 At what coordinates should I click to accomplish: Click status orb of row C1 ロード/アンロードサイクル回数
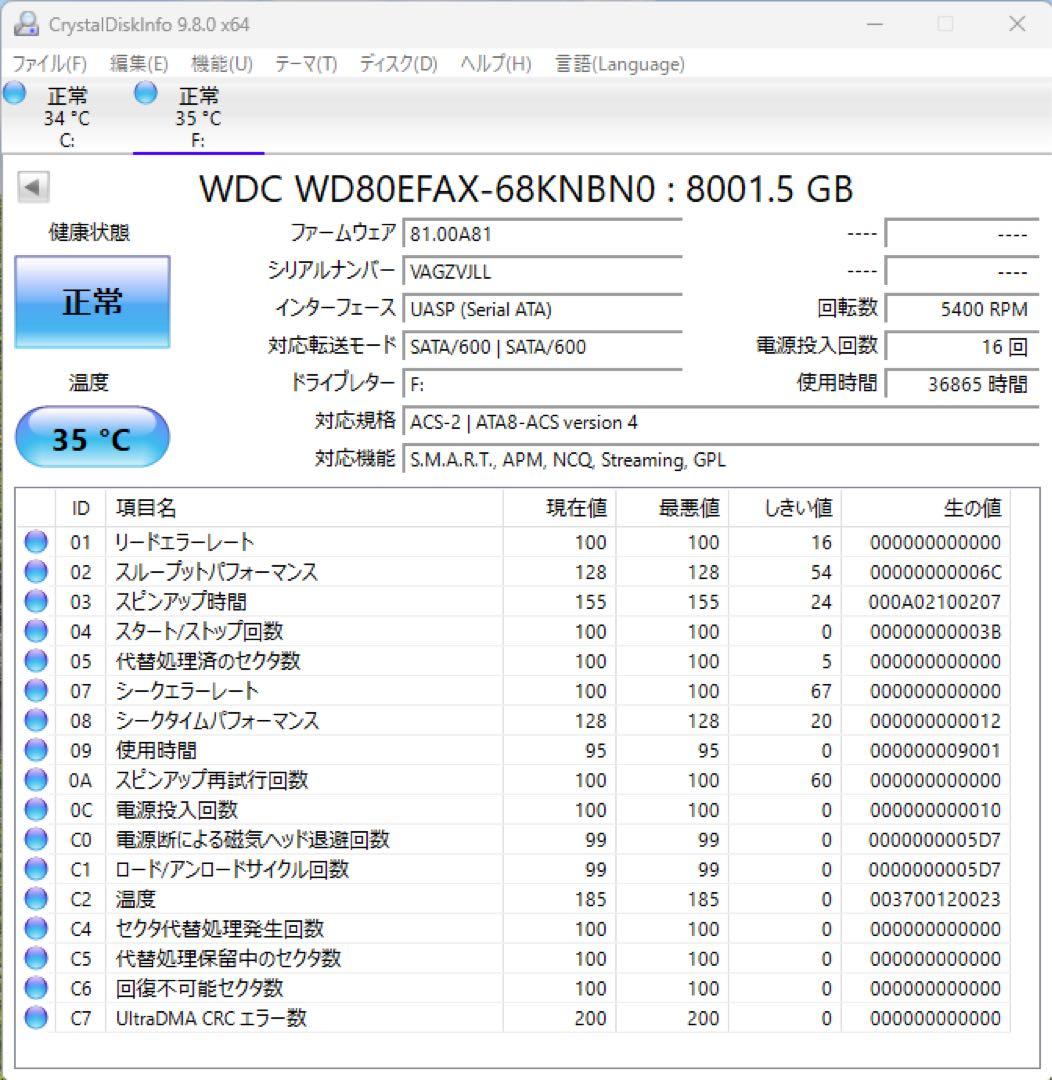tap(36, 869)
